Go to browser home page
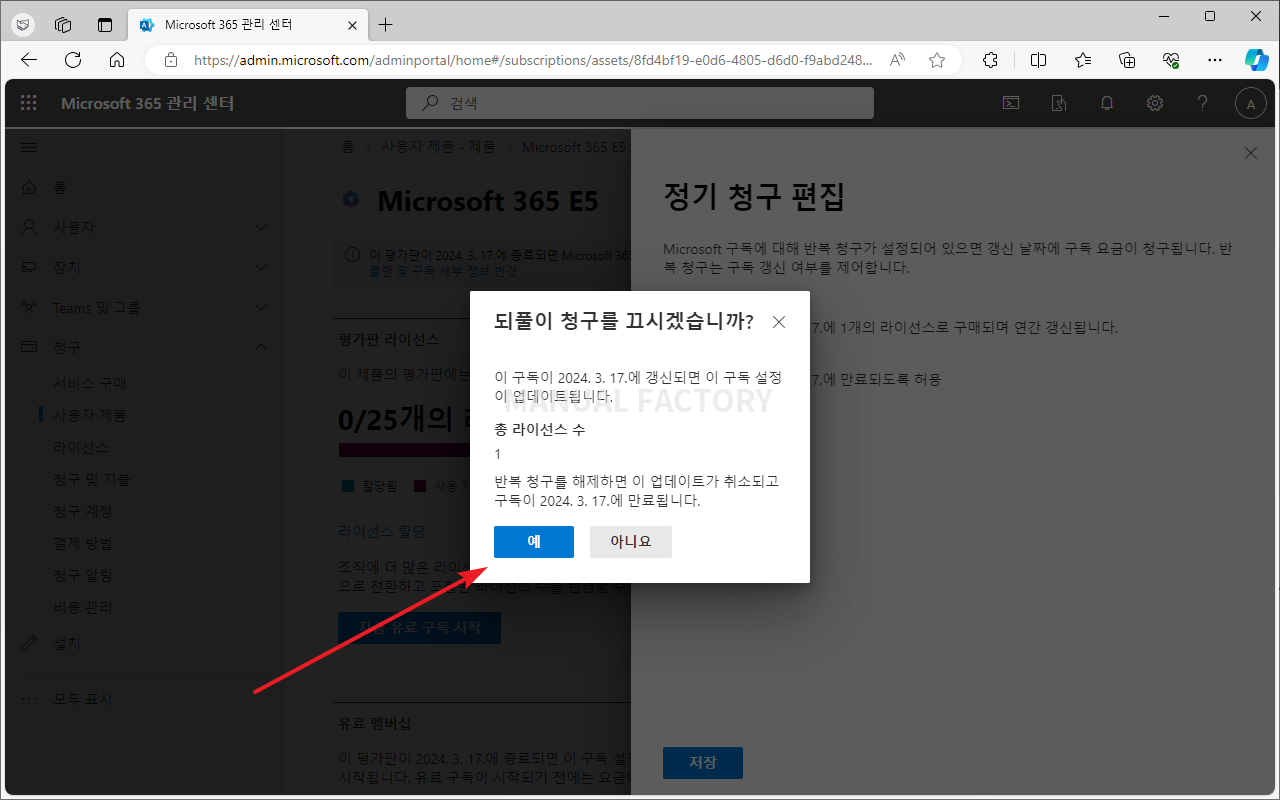The image size is (1280, 800). point(117,60)
